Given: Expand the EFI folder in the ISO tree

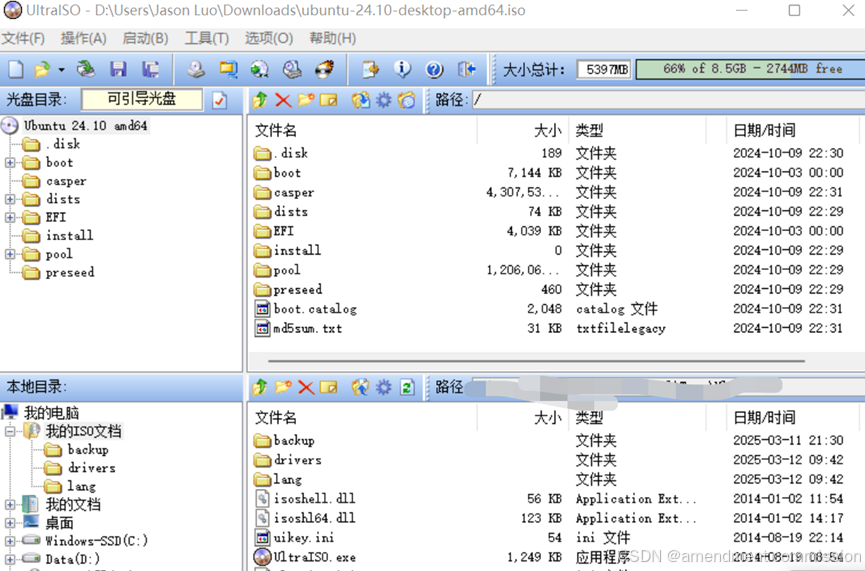Looking at the screenshot, I should pos(10,217).
